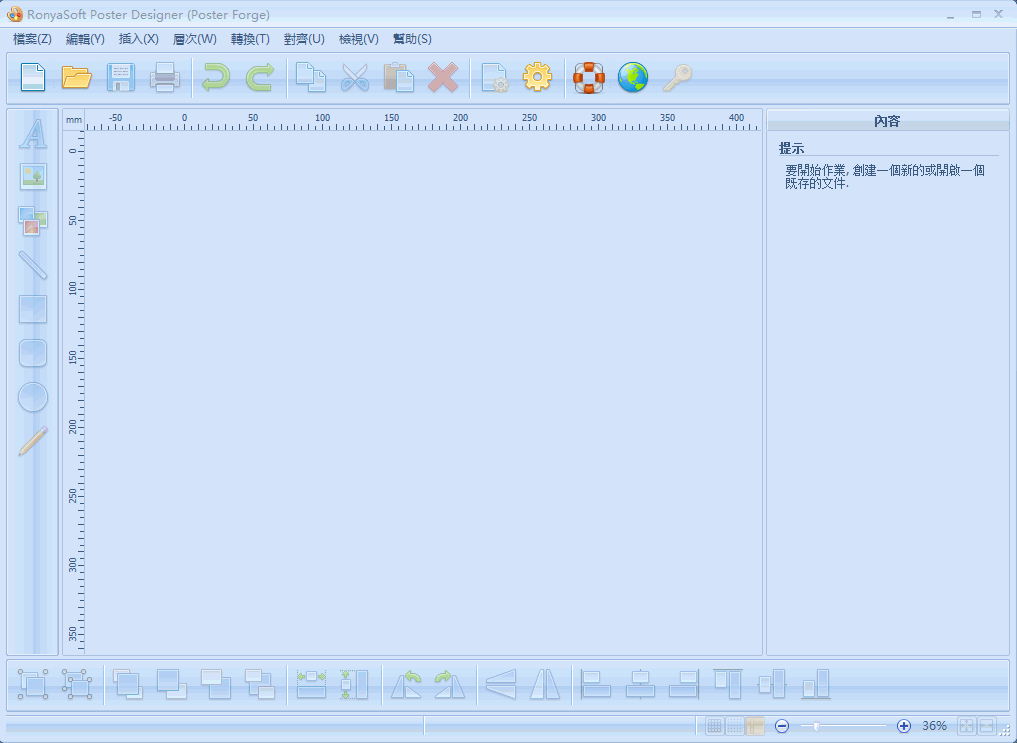Toggle the rulers display button
Viewport: 1017px width, 743px height.
point(755,726)
